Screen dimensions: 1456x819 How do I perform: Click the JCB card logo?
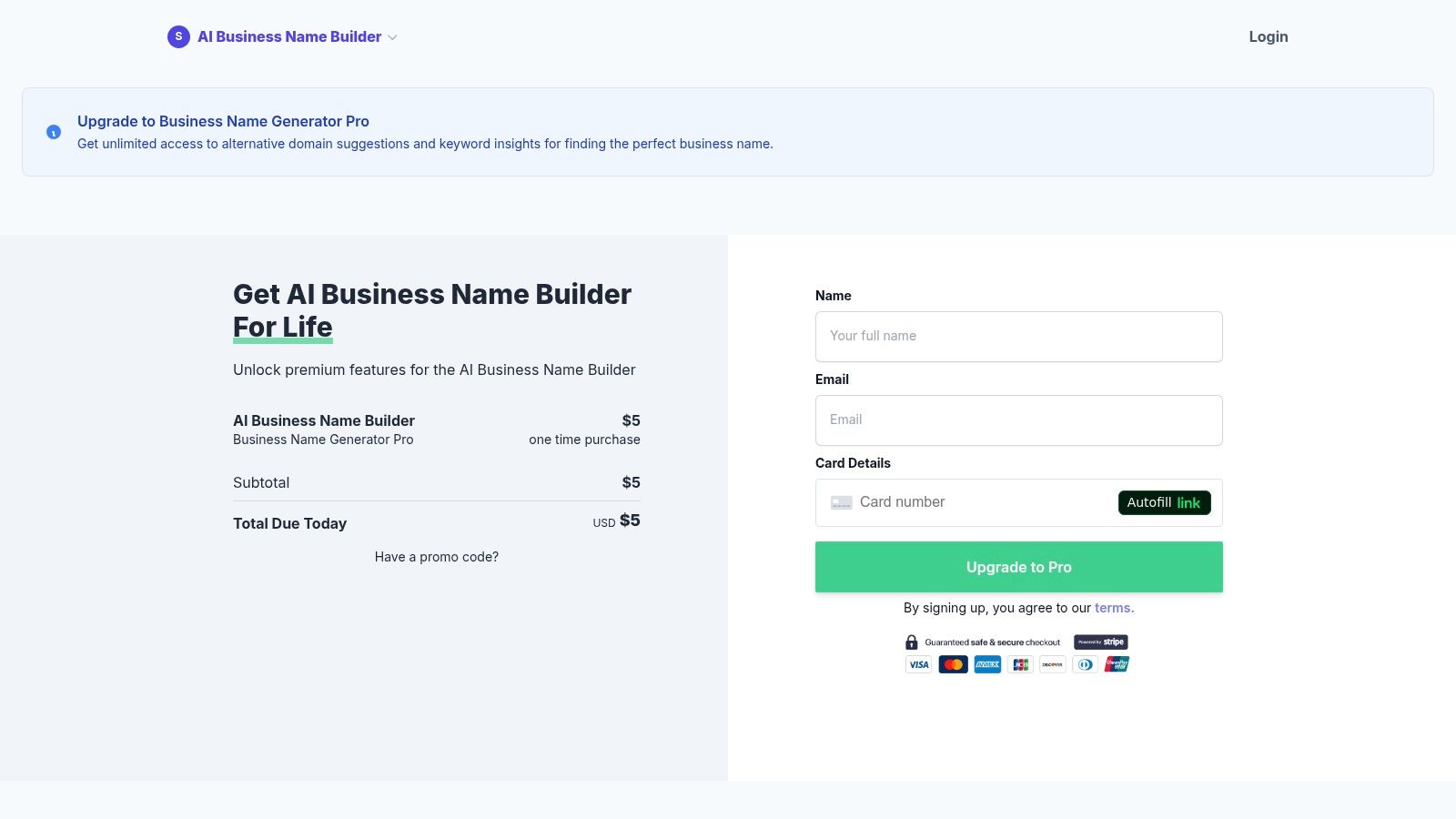click(x=1020, y=664)
